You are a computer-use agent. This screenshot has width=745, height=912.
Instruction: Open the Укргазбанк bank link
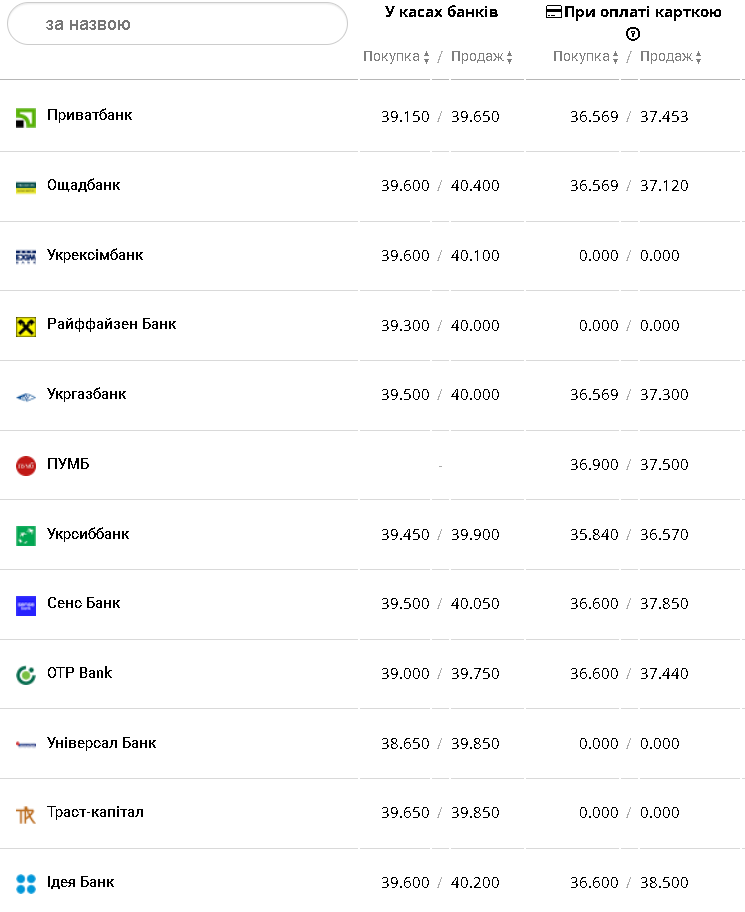coord(87,394)
